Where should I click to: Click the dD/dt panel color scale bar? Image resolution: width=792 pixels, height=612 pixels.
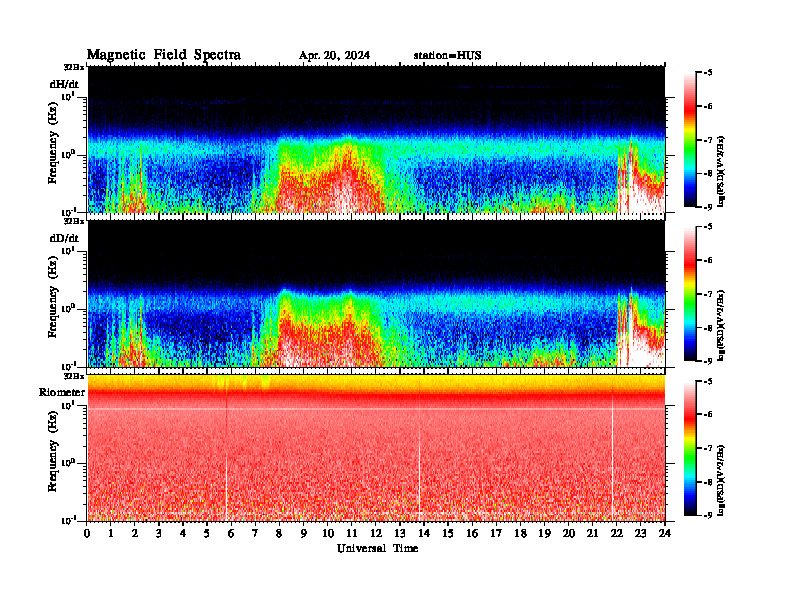(689, 294)
